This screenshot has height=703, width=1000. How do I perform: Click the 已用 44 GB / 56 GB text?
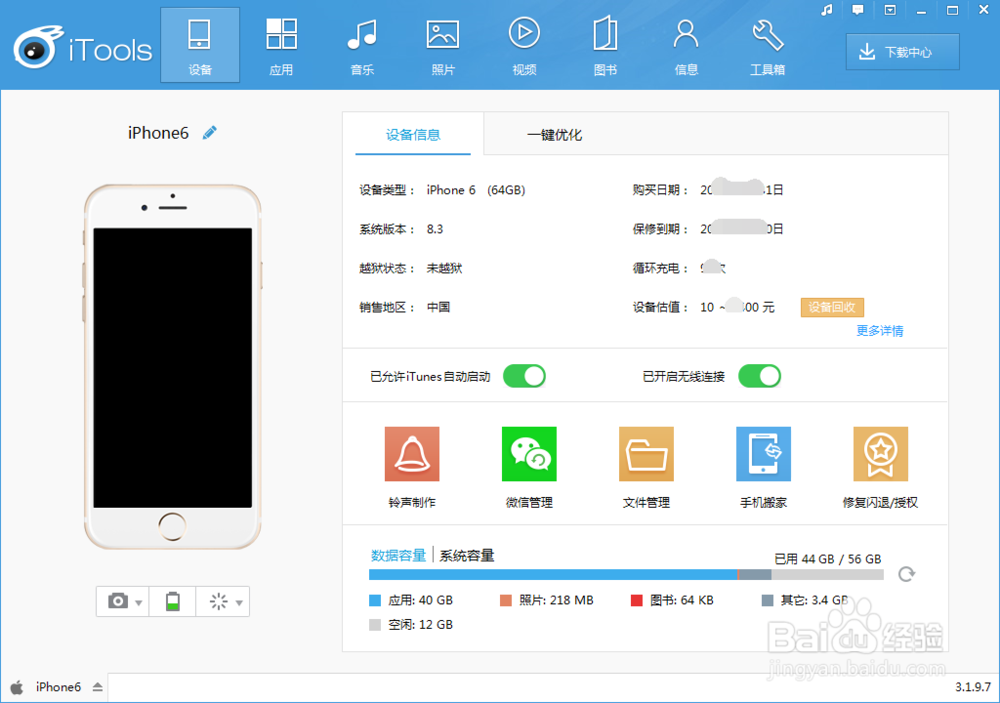(827, 559)
